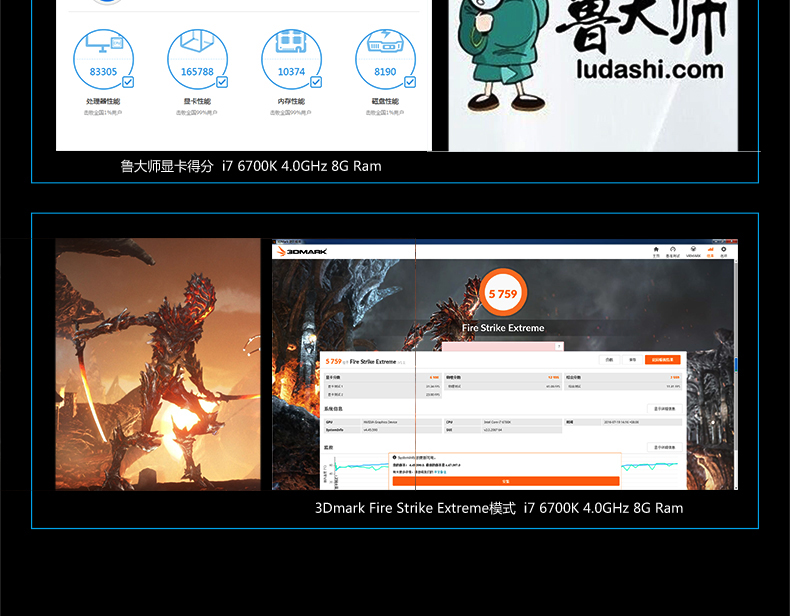Click the Ludashi mascot character image
790x616 pixels.
pos(501,54)
